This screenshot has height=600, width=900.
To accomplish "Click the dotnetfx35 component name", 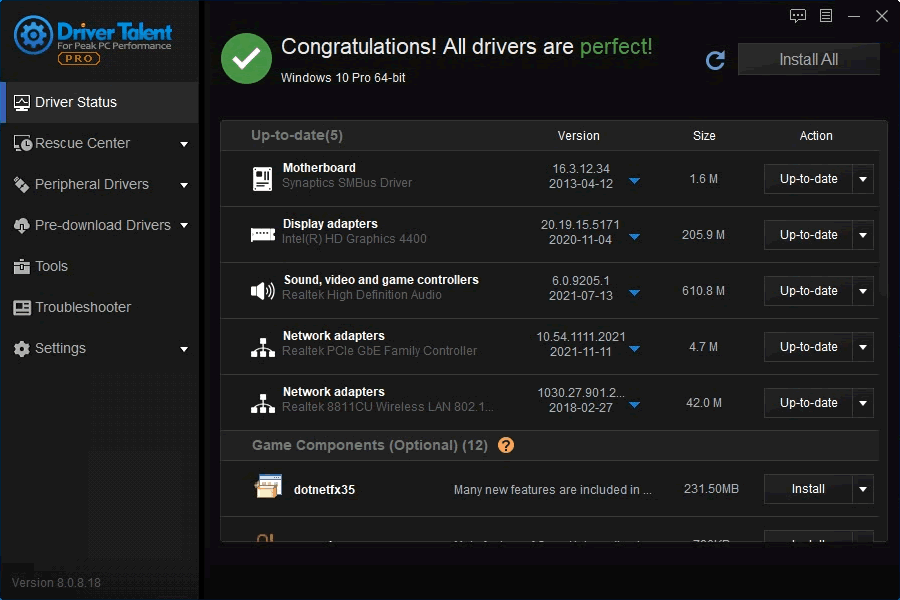I will 324,490.
